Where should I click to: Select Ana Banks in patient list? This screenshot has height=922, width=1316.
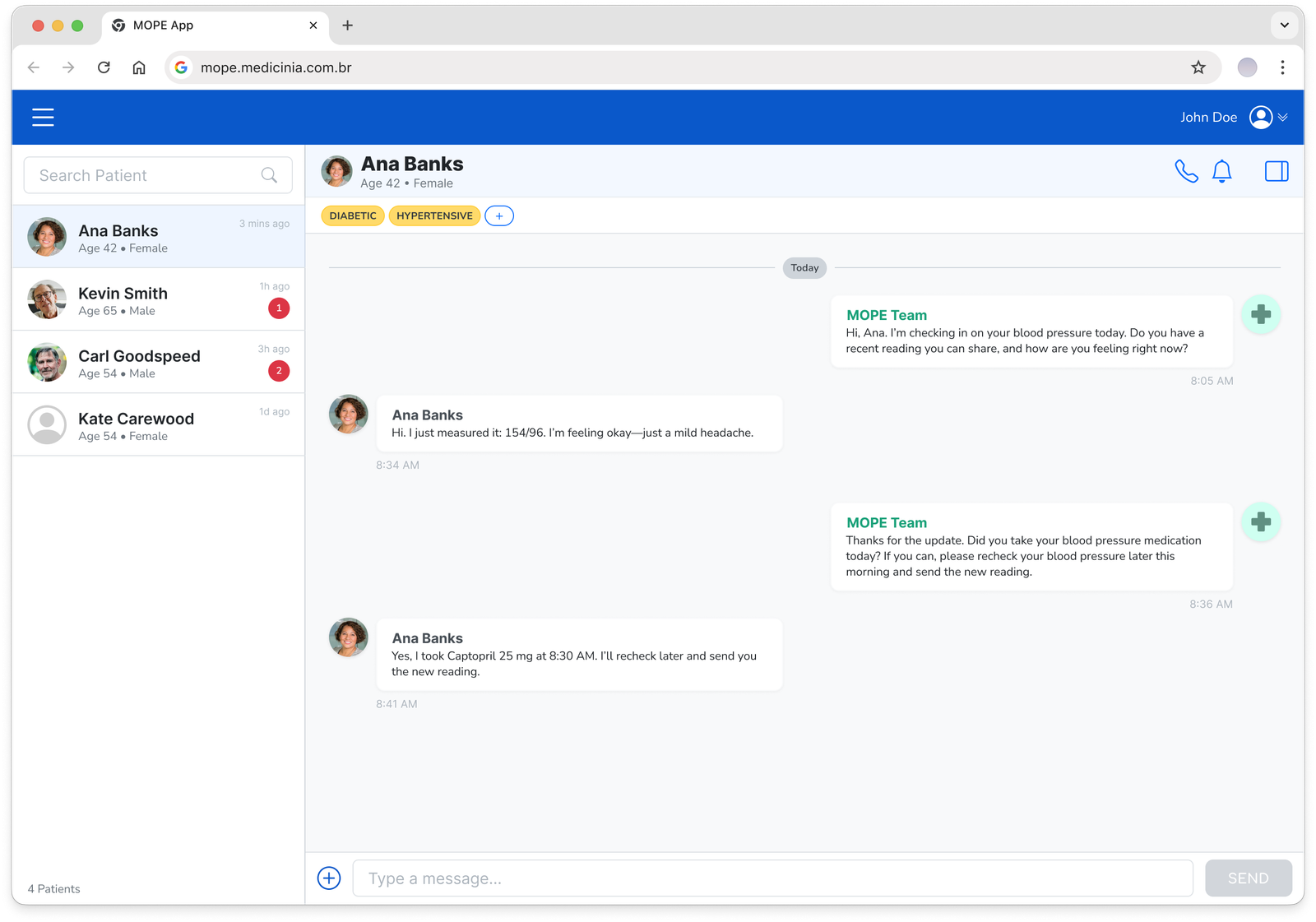pyautogui.click(x=158, y=237)
